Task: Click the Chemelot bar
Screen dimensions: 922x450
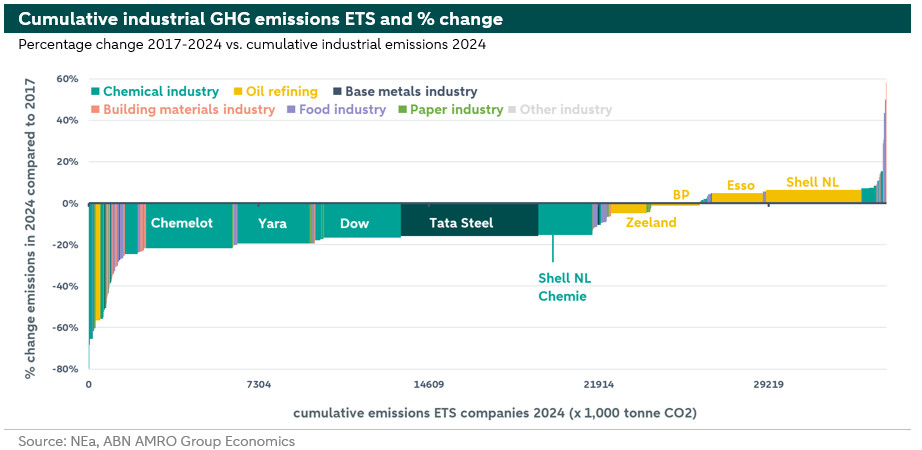Action: [189, 226]
